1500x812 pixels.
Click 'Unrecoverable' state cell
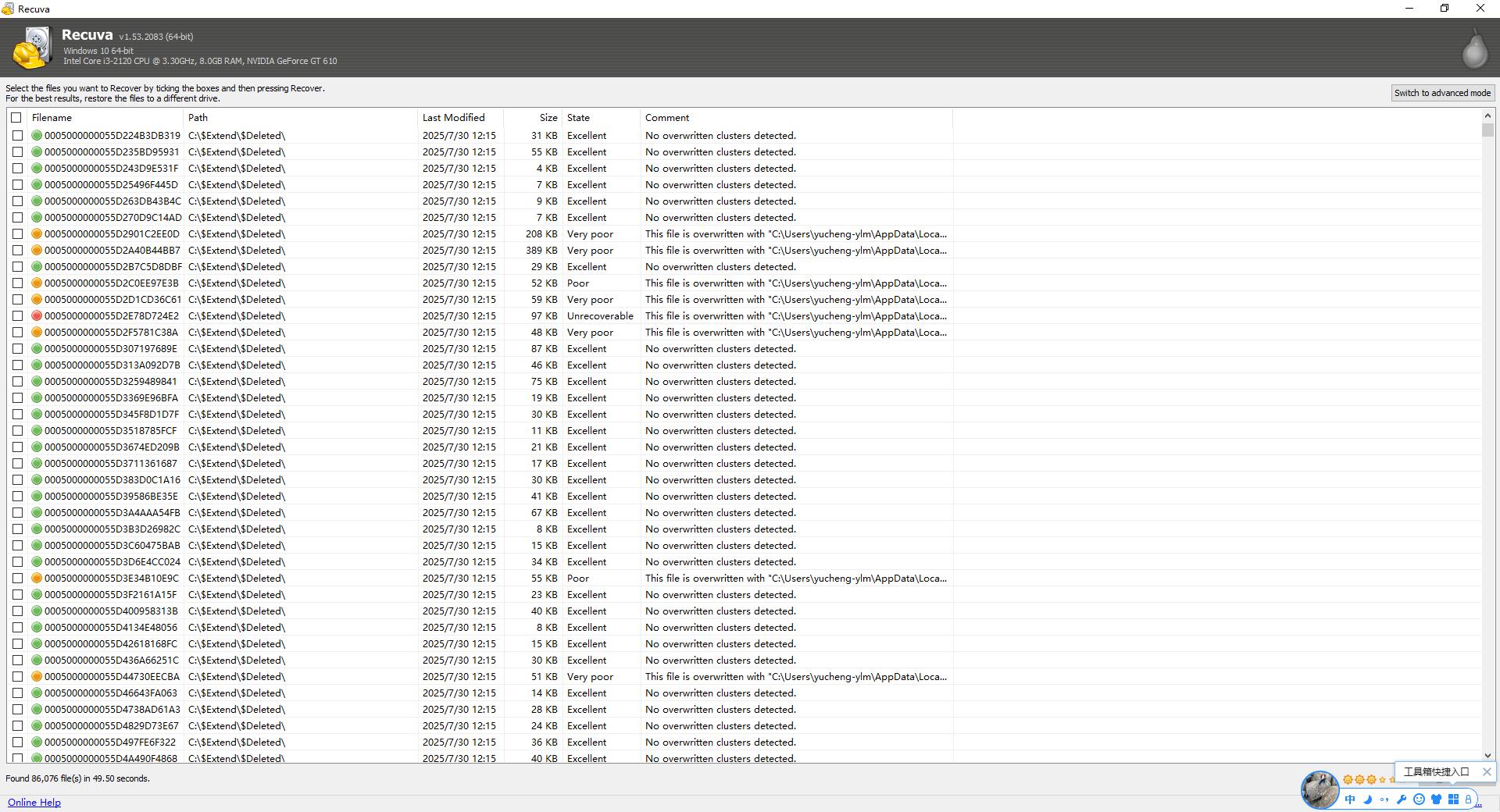coord(600,315)
